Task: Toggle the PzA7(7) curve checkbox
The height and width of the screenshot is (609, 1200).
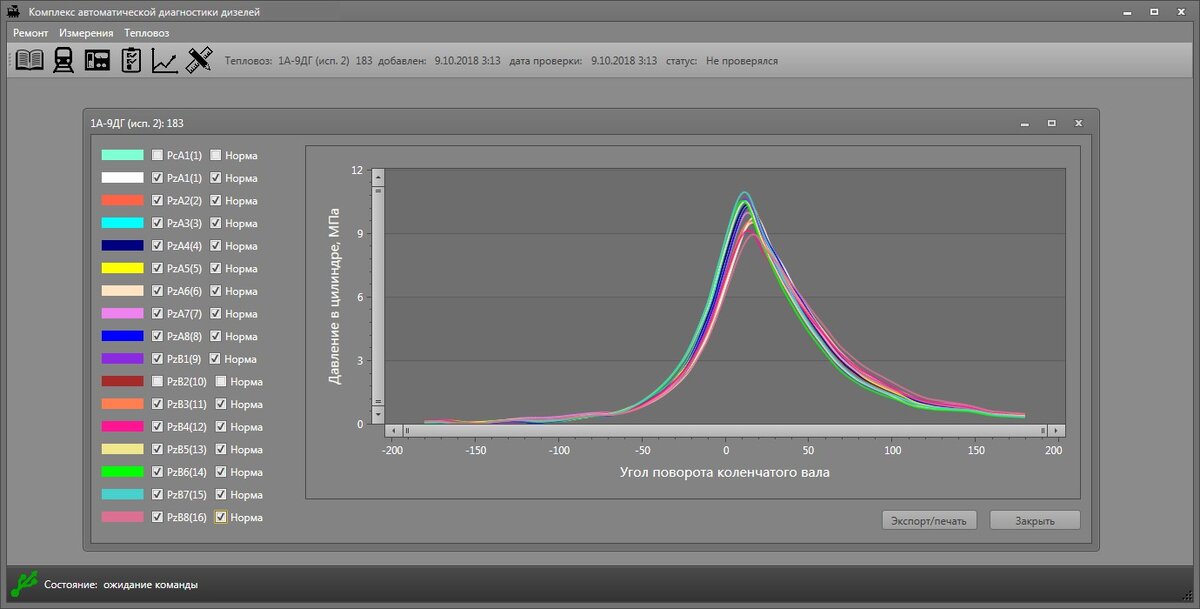Action: pos(157,313)
